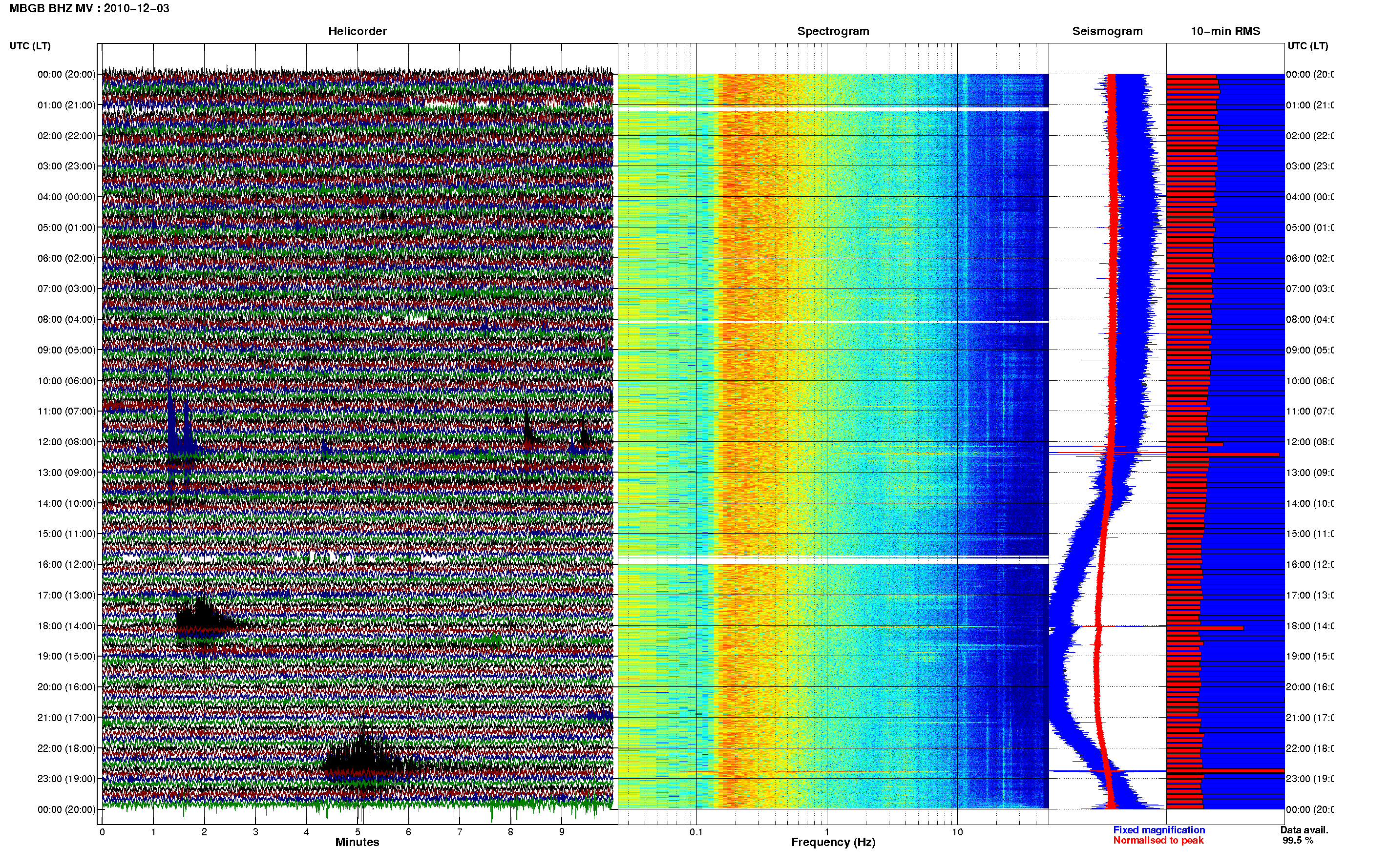The width and height of the screenshot is (1389, 868).
Task: Click the left 12:00 (08:00) time label
Action: [66, 442]
